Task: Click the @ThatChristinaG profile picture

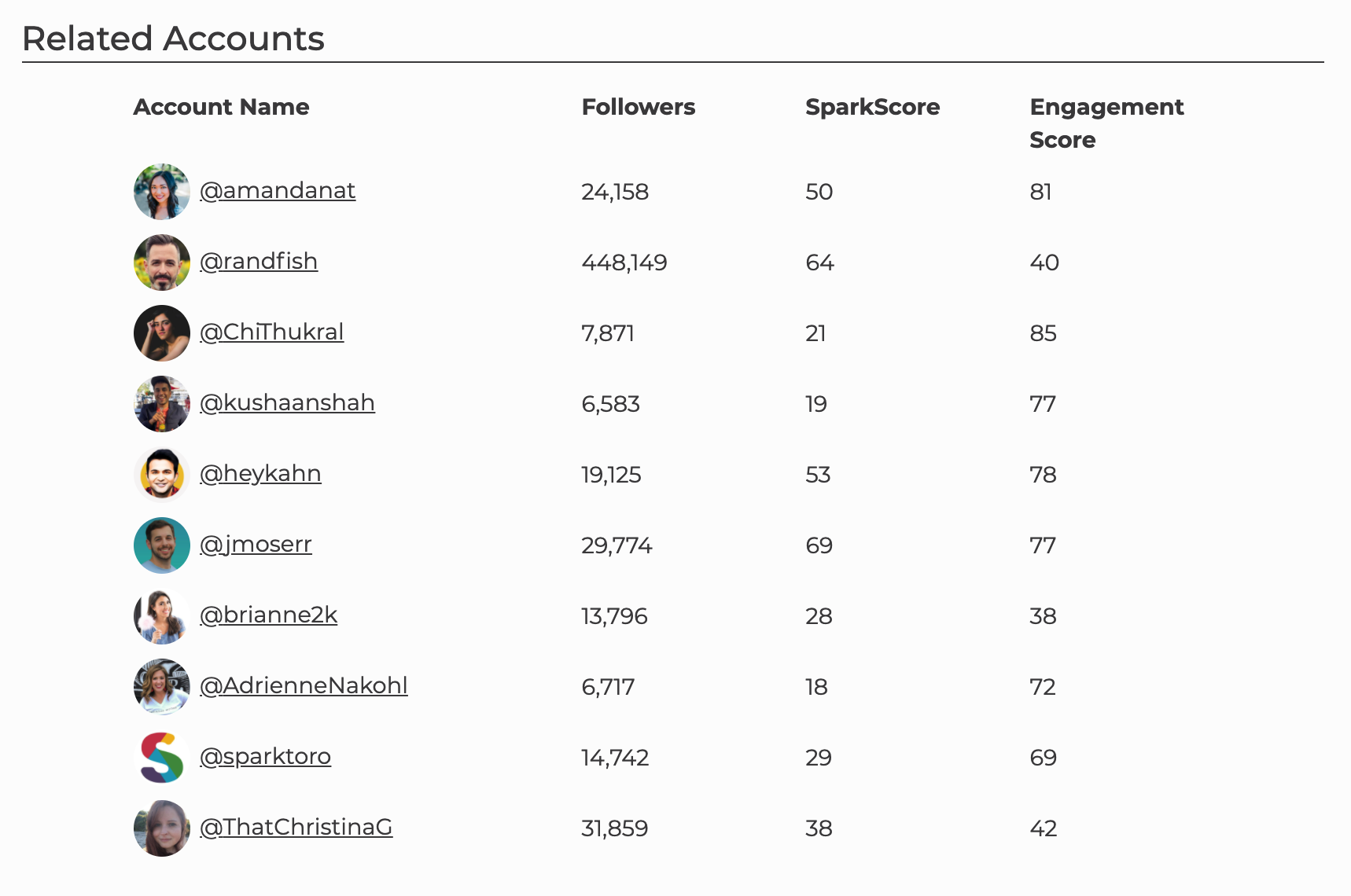Action: [x=162, y=828]
